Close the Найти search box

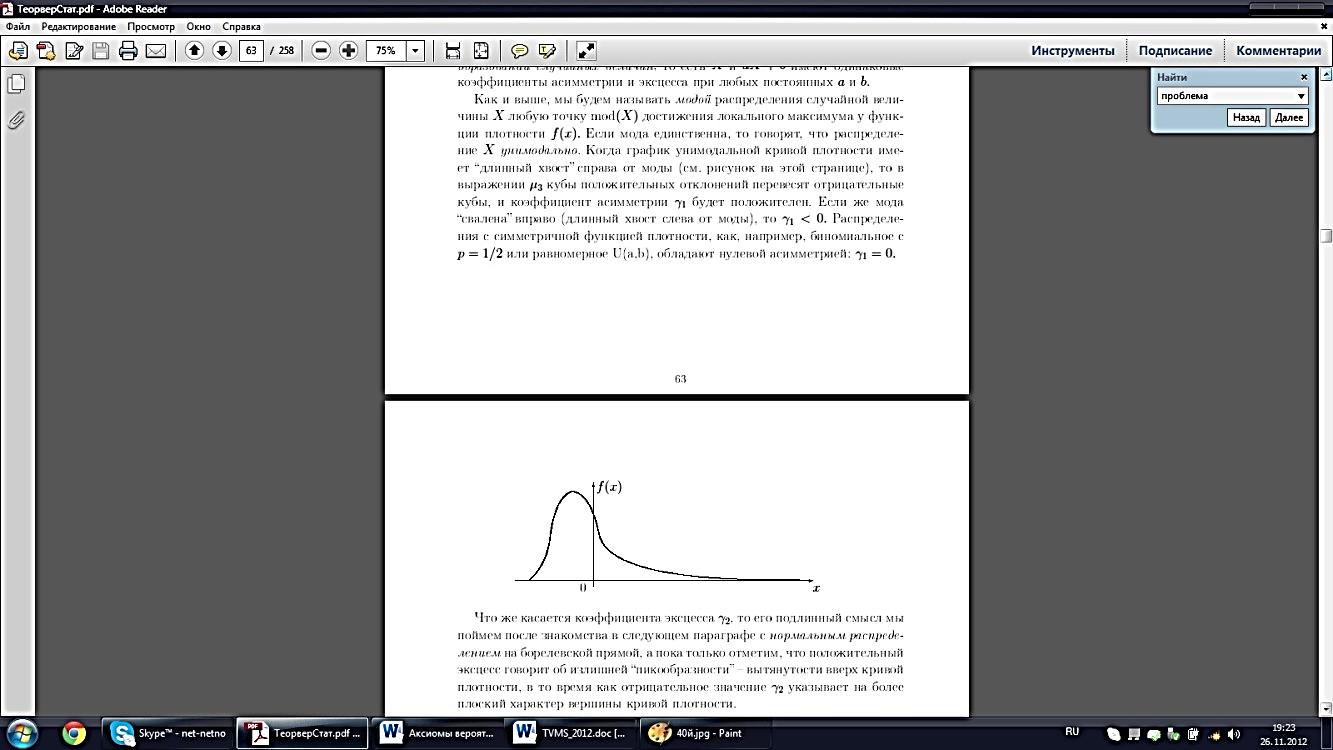click(x=1304, y=77)
